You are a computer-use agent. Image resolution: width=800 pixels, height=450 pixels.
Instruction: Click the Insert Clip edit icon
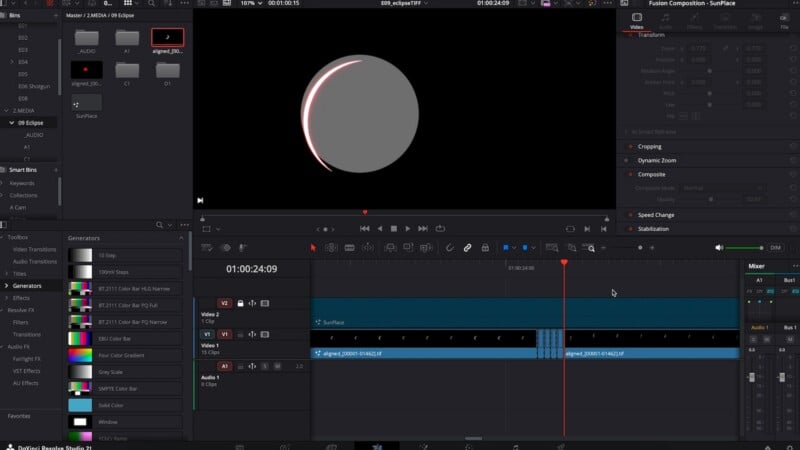390,248
